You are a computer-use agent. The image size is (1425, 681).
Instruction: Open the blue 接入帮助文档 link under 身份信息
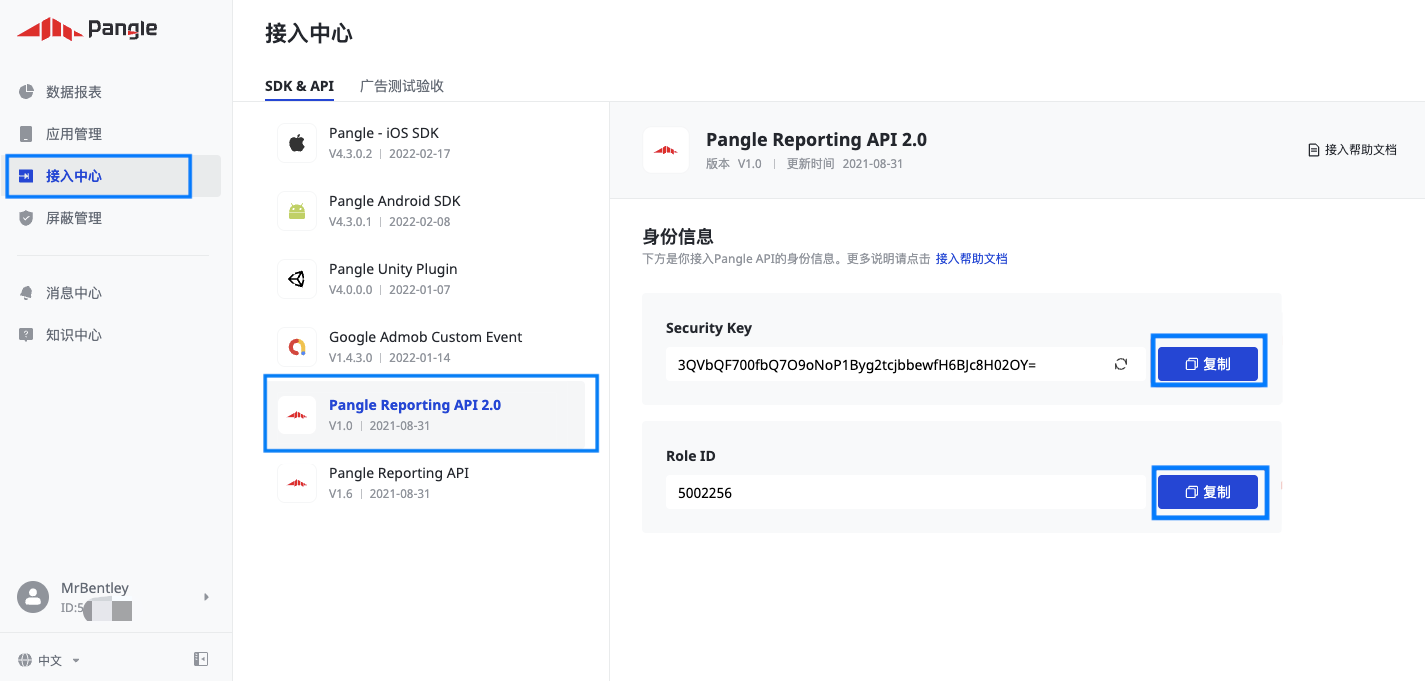pos(971,259)
